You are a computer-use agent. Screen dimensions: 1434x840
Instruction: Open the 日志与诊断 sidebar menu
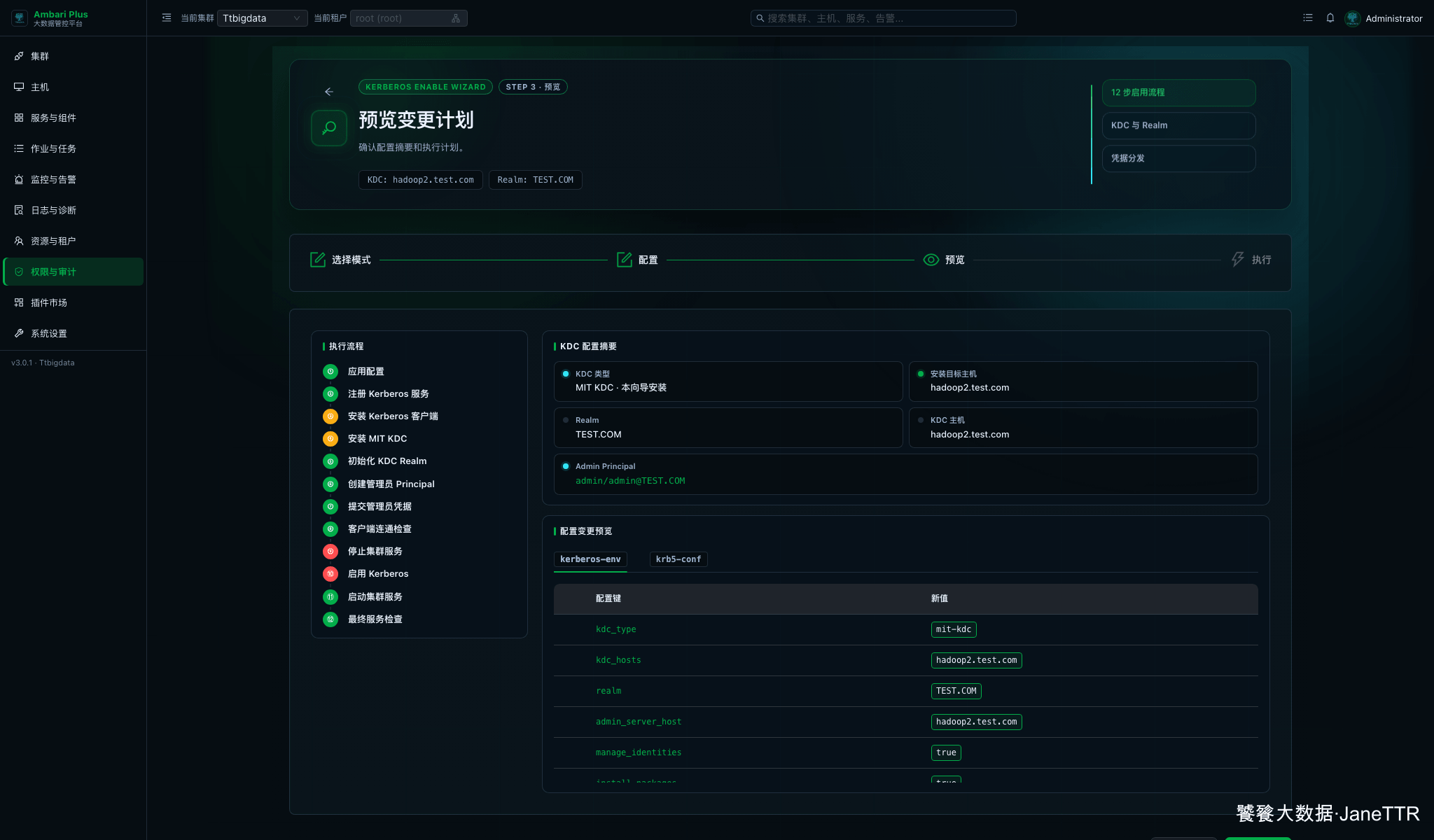(73, 210)
